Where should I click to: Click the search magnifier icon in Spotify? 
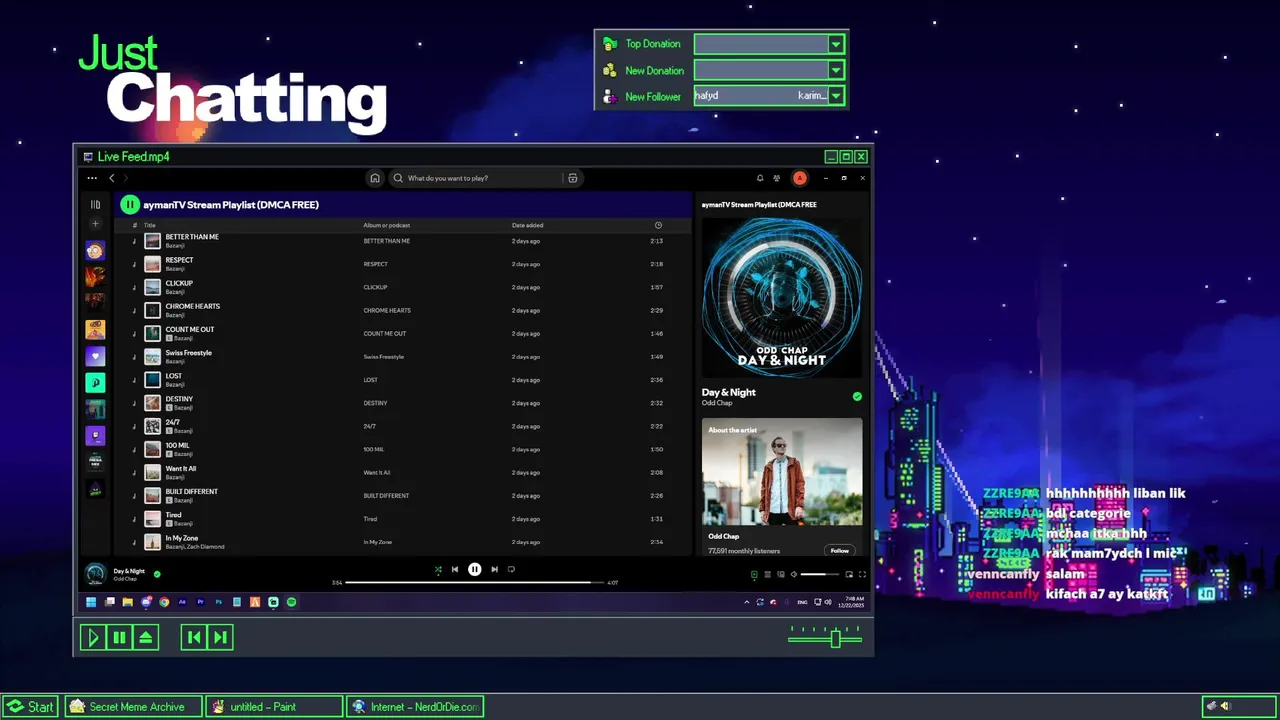click(398, 178)
